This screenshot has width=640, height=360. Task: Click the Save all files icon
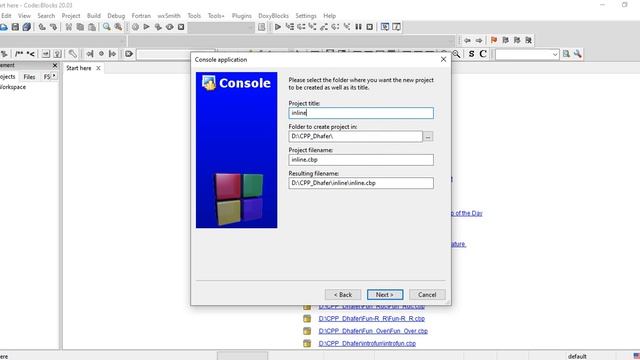pos(27,27)
